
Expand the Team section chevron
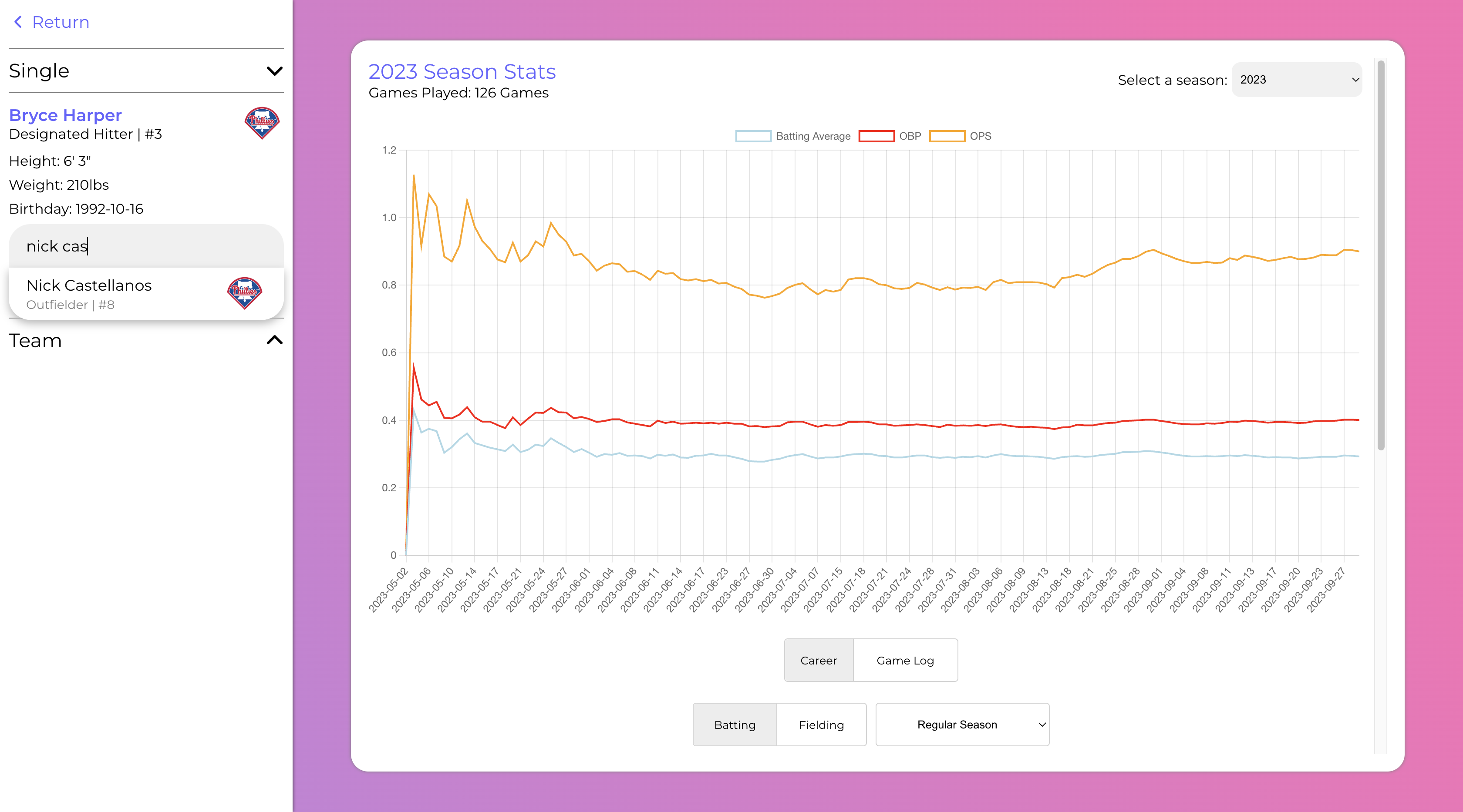pos(274,340)
